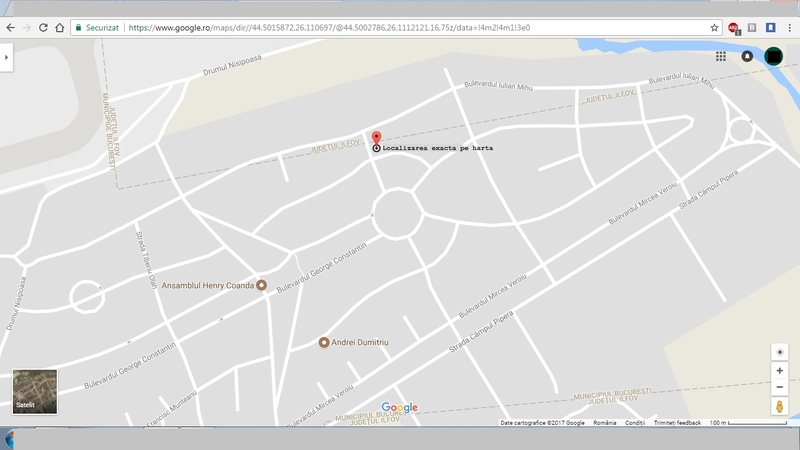Go to the browser home page
This screenshot has width=800, height=450.
(x=61, y=28)
